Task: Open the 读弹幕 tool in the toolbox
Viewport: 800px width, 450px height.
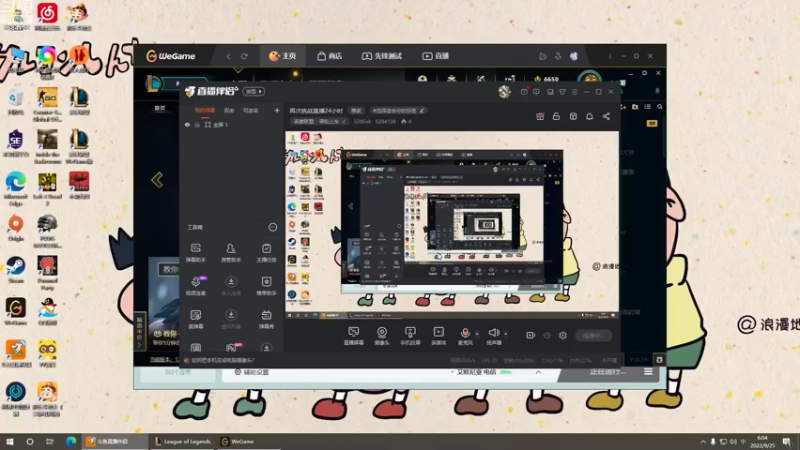Action: point(195,319)
